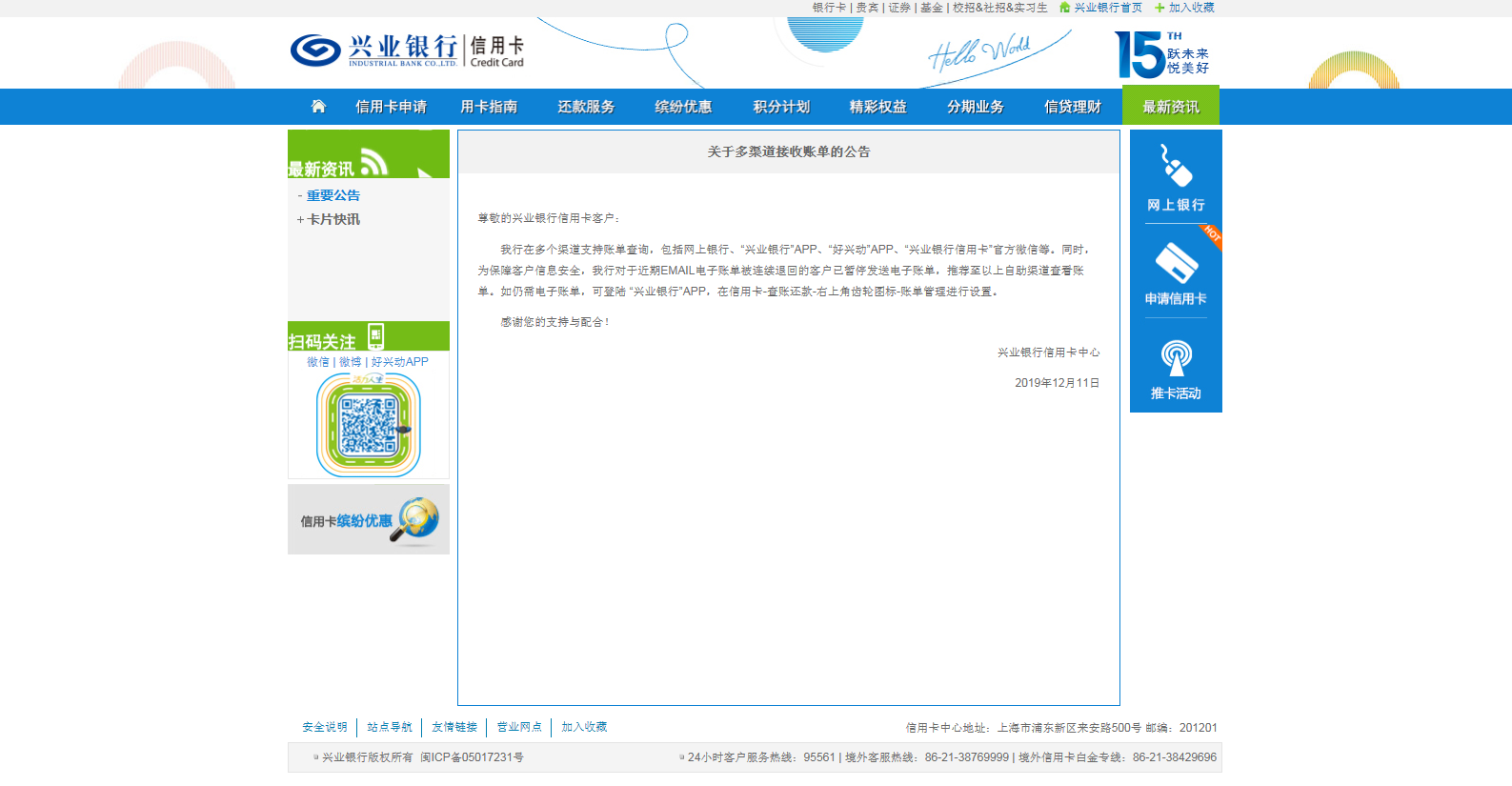
Task: Click the date 2019年12月11日
Action: 1057,383
